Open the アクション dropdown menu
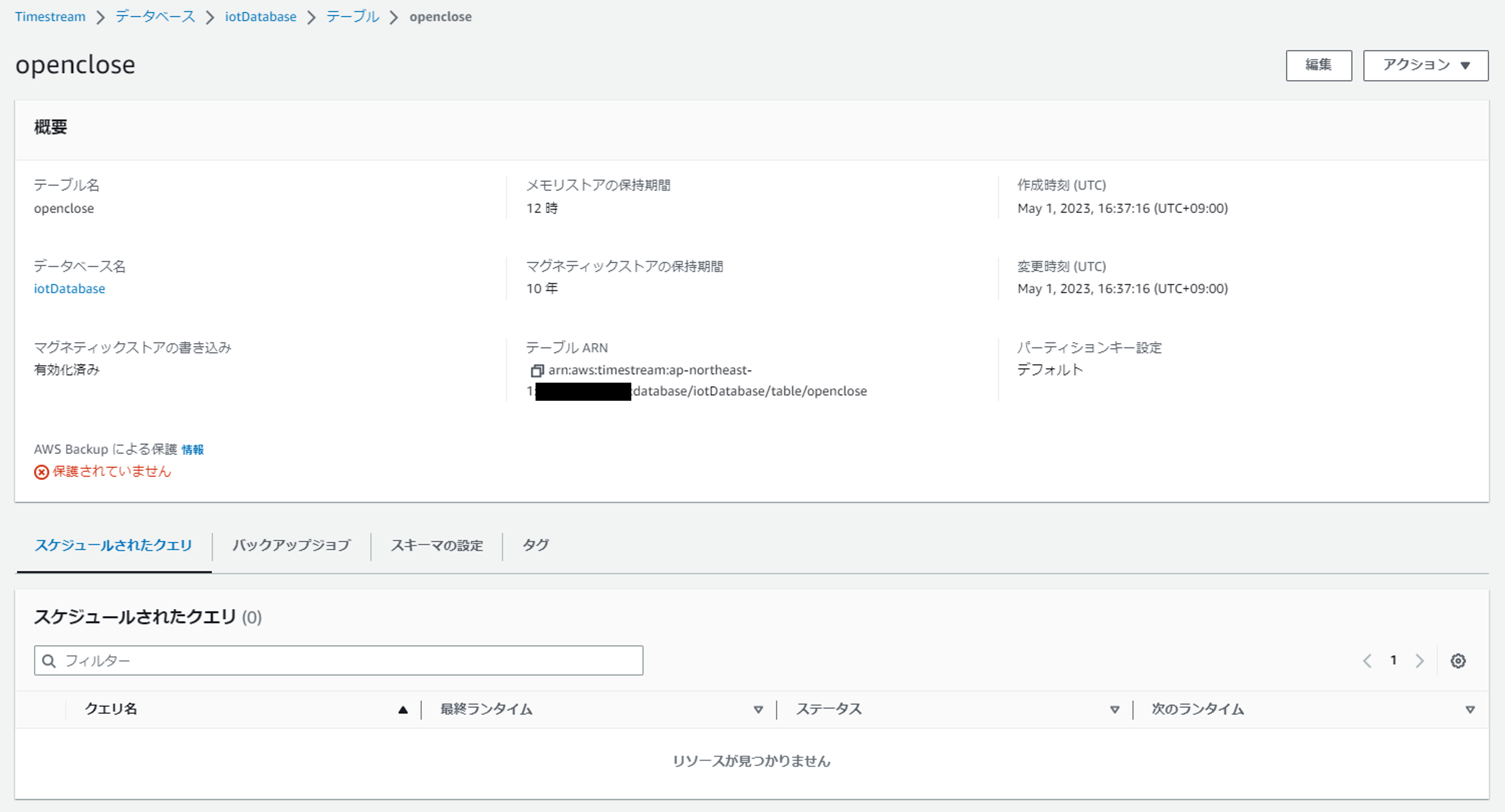The width and height of the screenshot is (1505, 812). 1425,65
